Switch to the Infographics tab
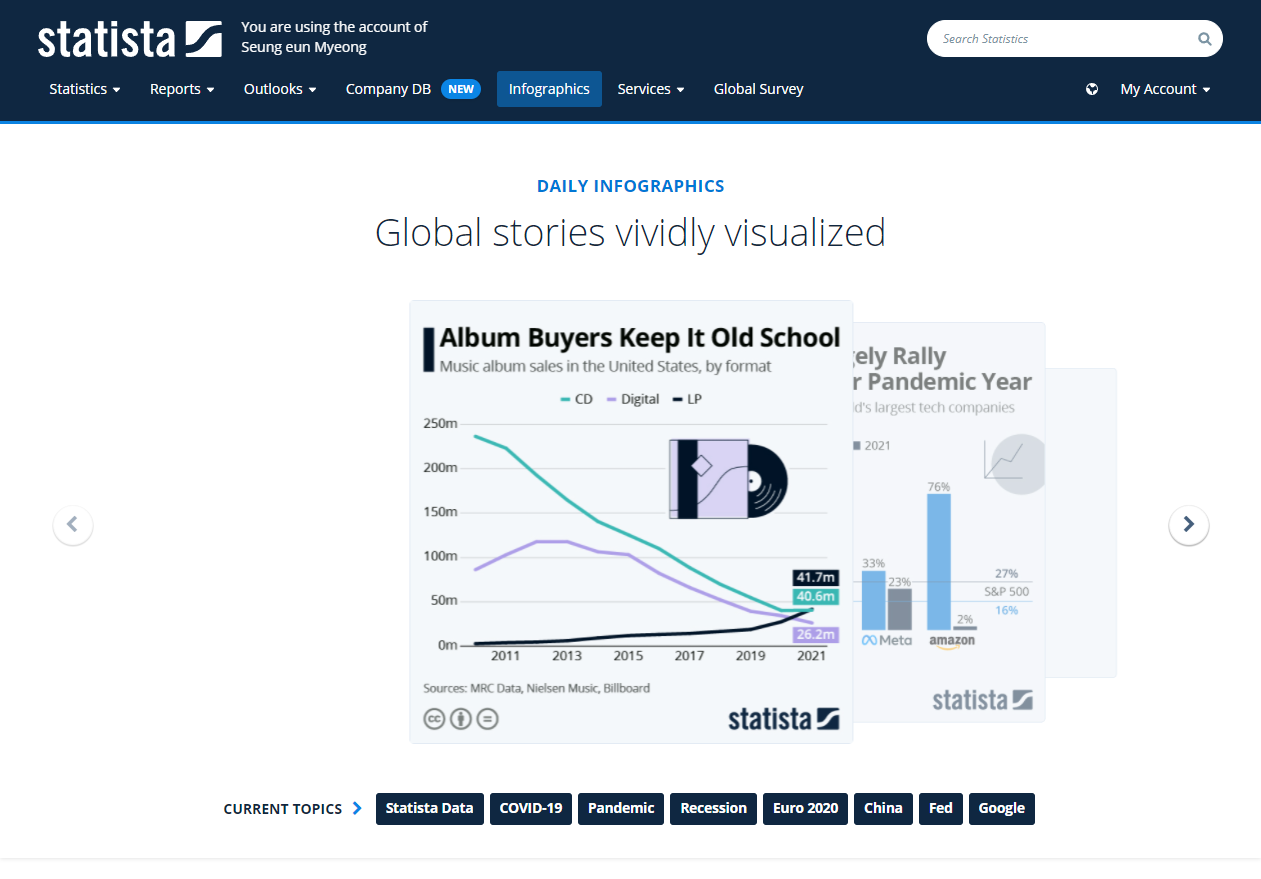The height and width of the screenshot is (879, 1261). click(549, 89)
